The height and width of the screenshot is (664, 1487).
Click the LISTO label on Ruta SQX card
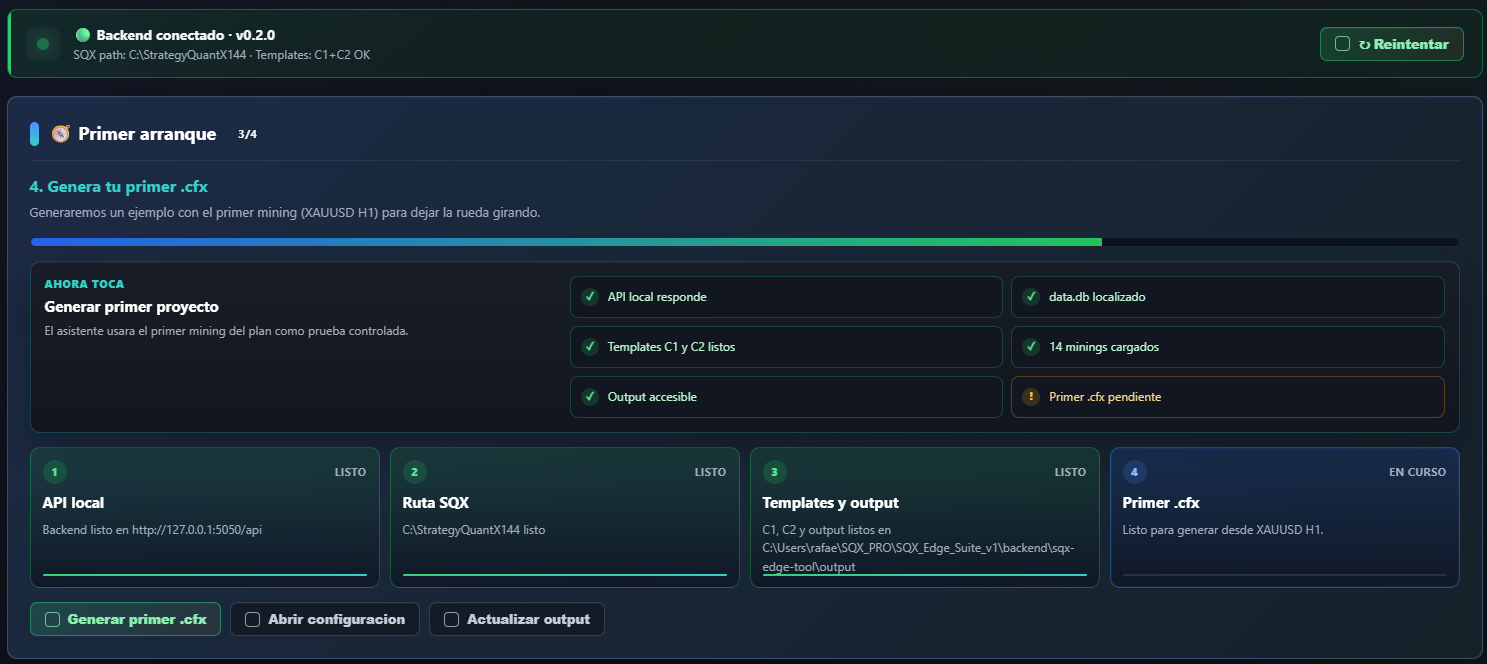click(x=710, y=472)
